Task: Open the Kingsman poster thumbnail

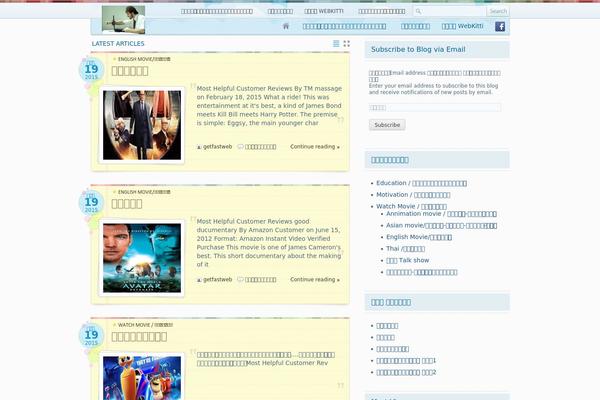Action: [x=142, y=125]
